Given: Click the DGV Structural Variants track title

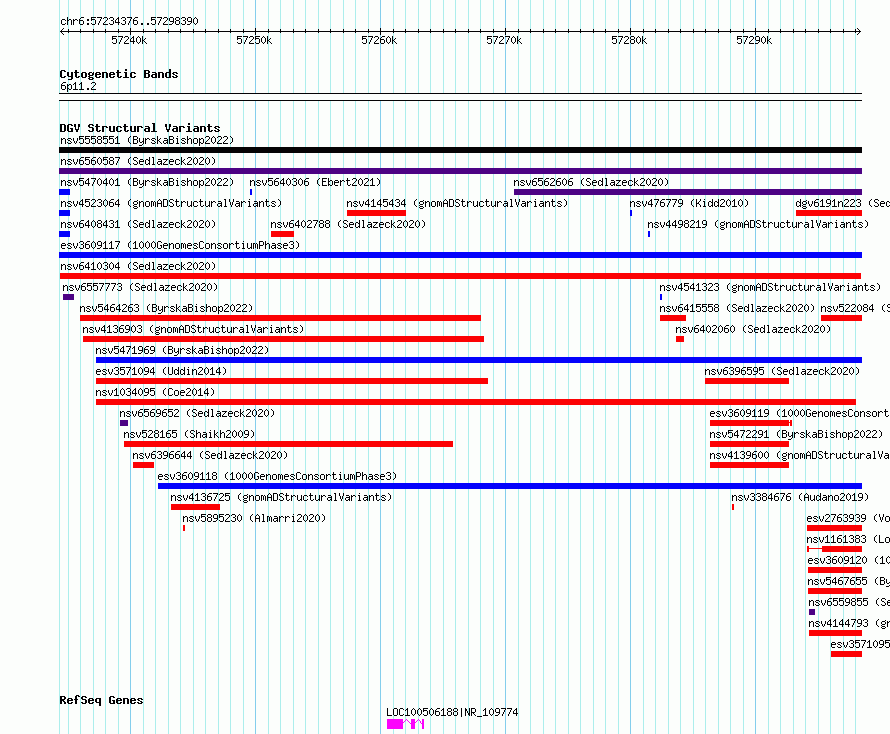Looking at the screenshot, I should click(x=140, y=128).
